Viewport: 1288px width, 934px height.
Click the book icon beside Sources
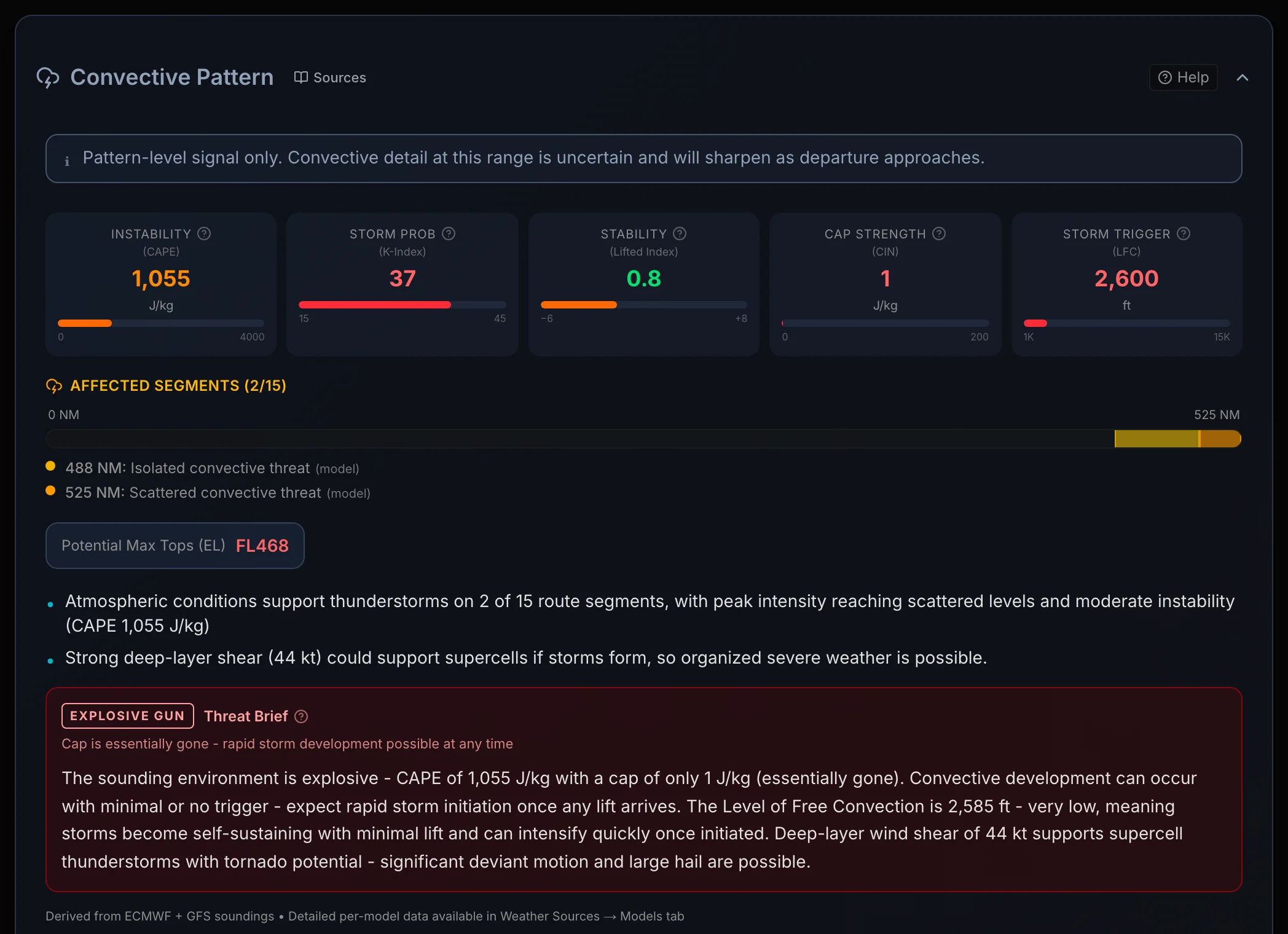click(300, 77)
